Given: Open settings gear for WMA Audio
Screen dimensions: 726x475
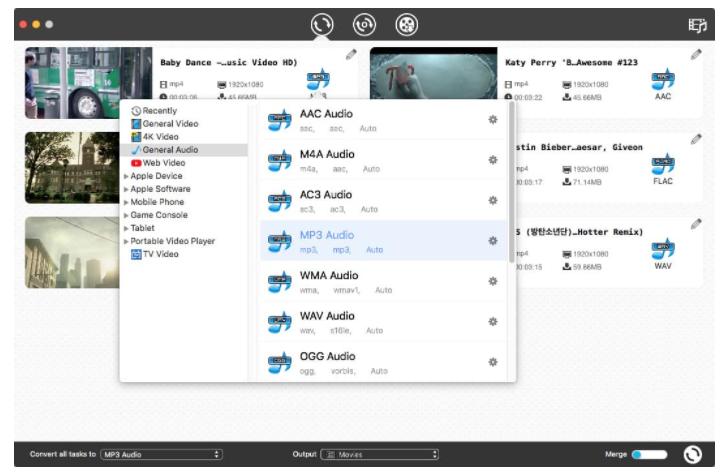Looking at the screenshot, I should [493, 281].
